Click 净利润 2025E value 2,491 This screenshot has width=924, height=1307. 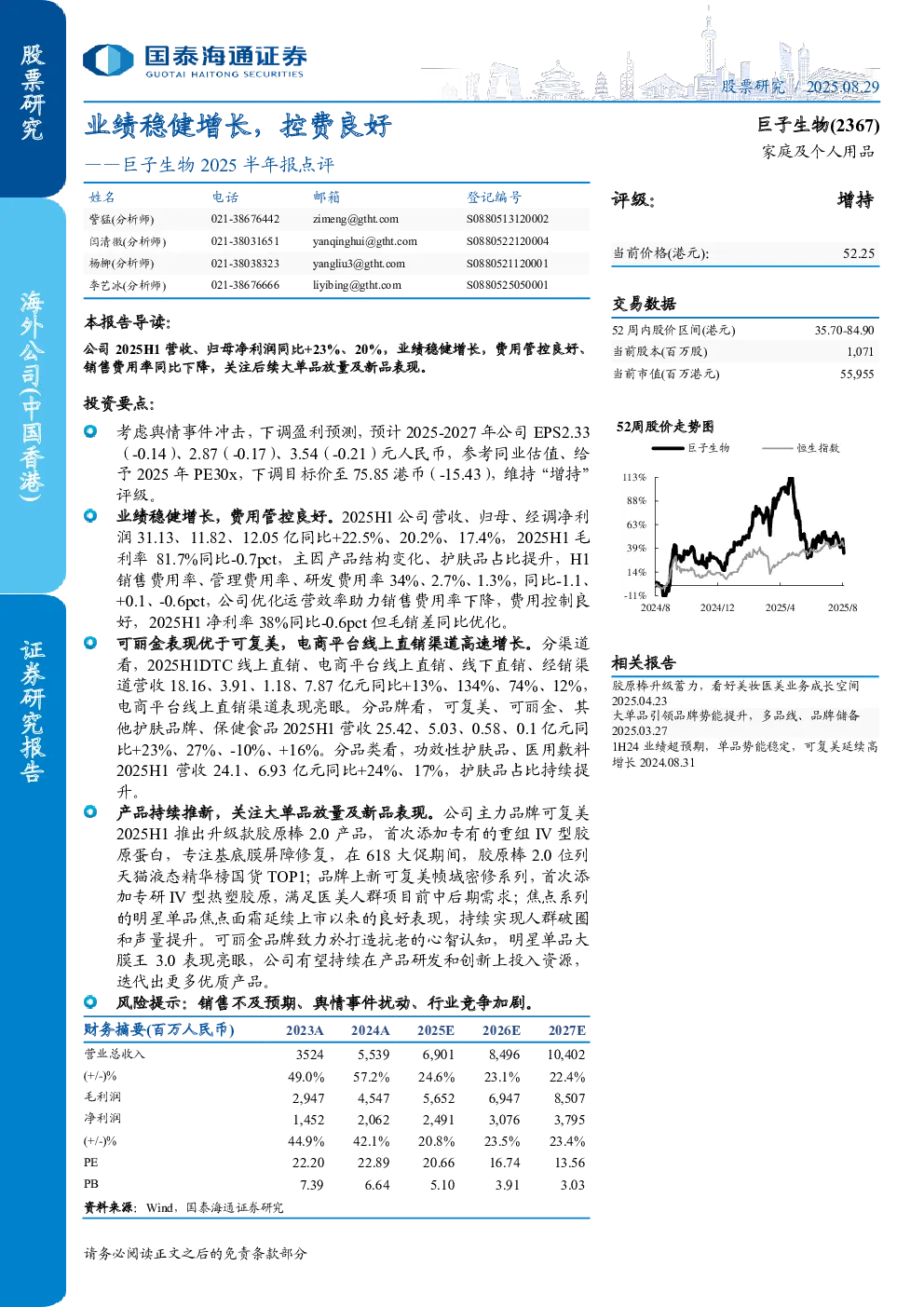click(439, 1120)
